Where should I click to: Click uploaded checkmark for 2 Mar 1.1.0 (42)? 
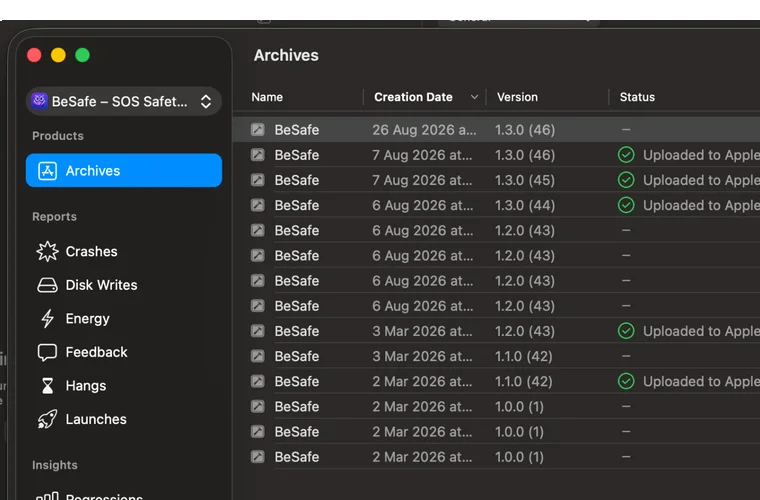(626, 381)
